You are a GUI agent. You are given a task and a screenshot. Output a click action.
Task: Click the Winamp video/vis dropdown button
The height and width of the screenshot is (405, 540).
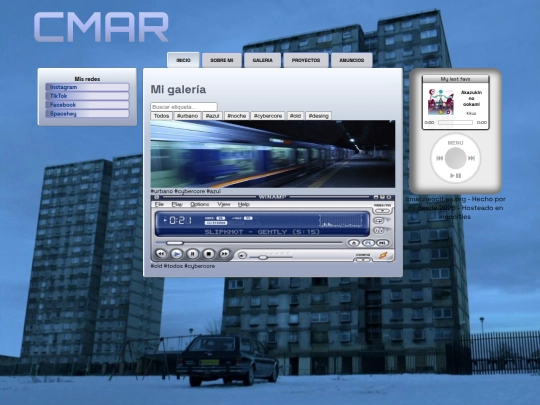[x=382, y=210]
